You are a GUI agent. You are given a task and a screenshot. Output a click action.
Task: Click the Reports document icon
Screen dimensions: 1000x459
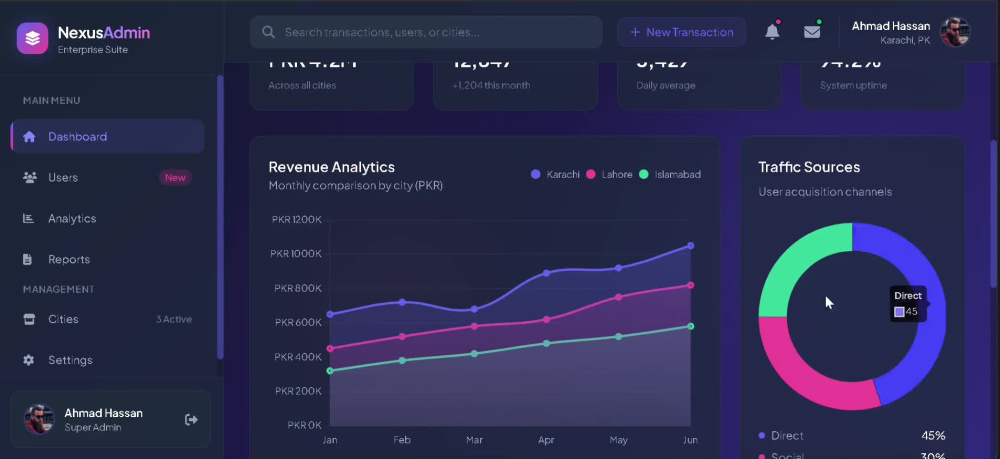click(x=27, y=259)
